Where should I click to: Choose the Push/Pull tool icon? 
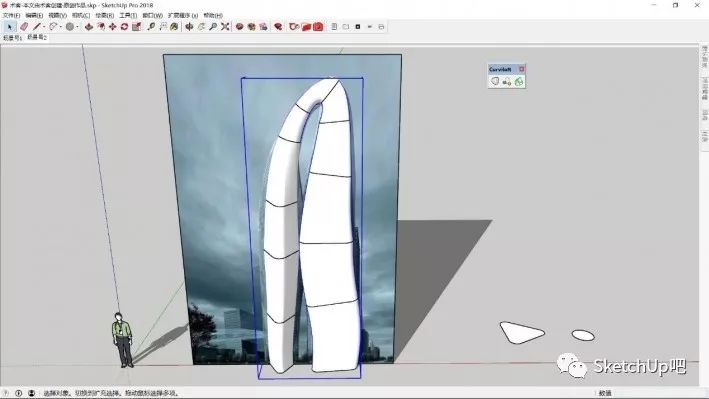click(x=89, y=27)
